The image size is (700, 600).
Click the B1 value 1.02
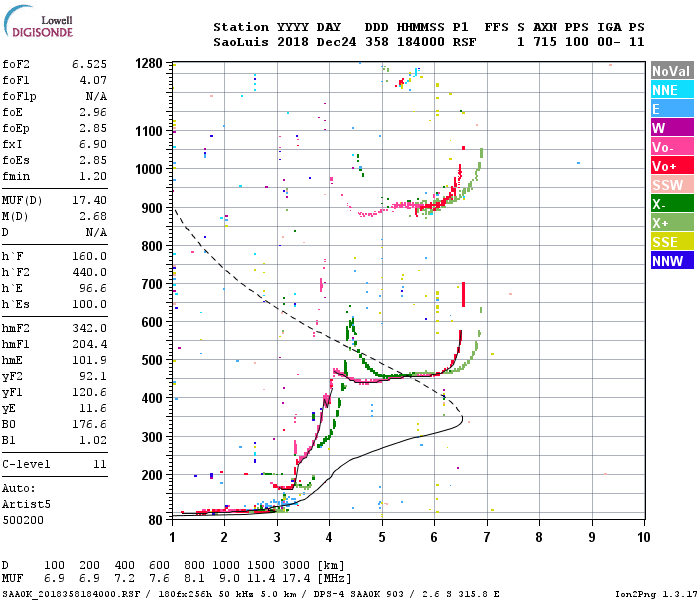pyautogui.click(x=93, y=440)
